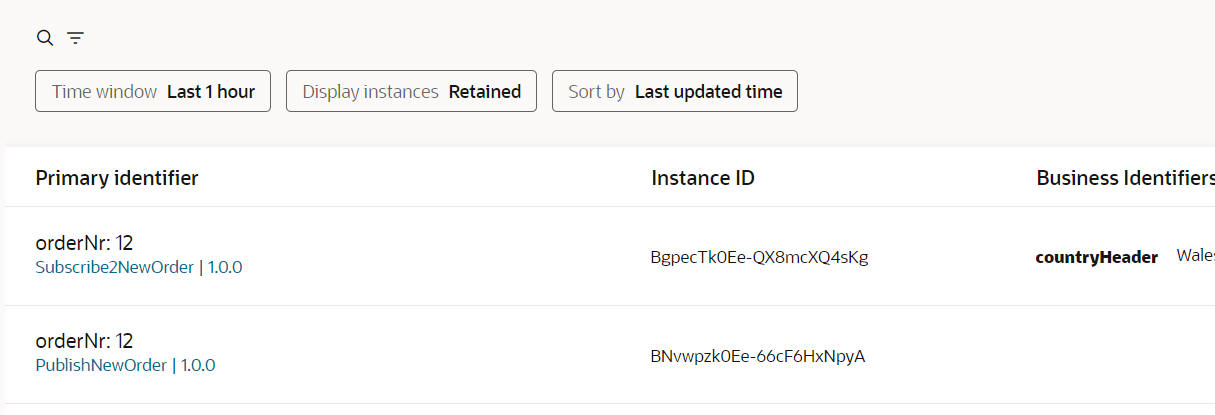This screenshot has height=415, width=1215.
Task: Click instance ID BNvwpzk0Ee-66cF6HxNpyA
Action: [x=757, y=355]
